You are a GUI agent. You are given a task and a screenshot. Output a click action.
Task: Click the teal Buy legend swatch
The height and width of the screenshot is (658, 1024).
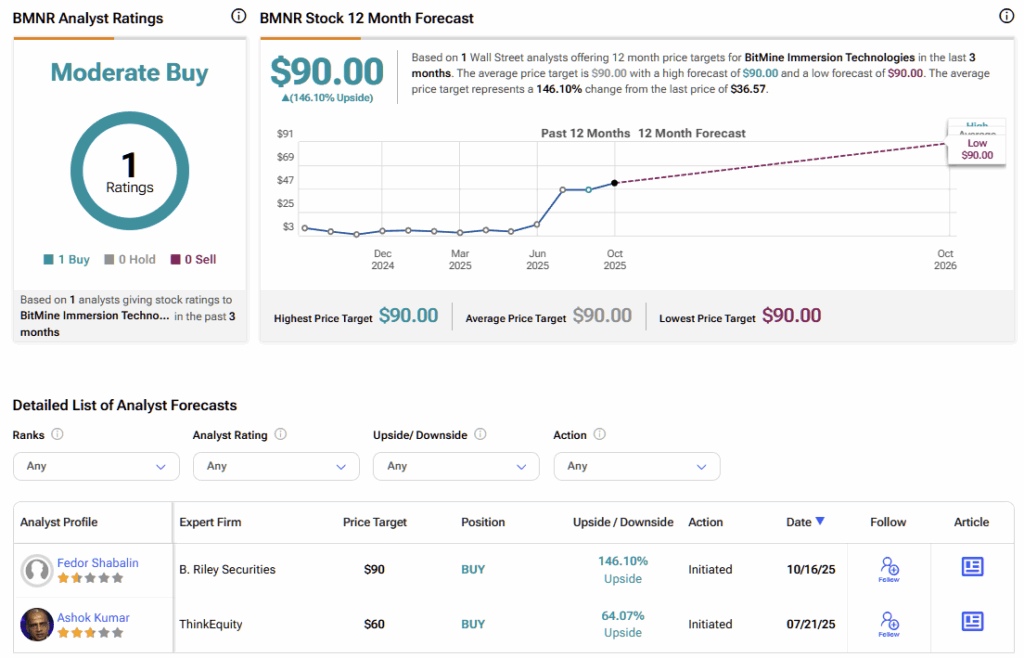48,260
